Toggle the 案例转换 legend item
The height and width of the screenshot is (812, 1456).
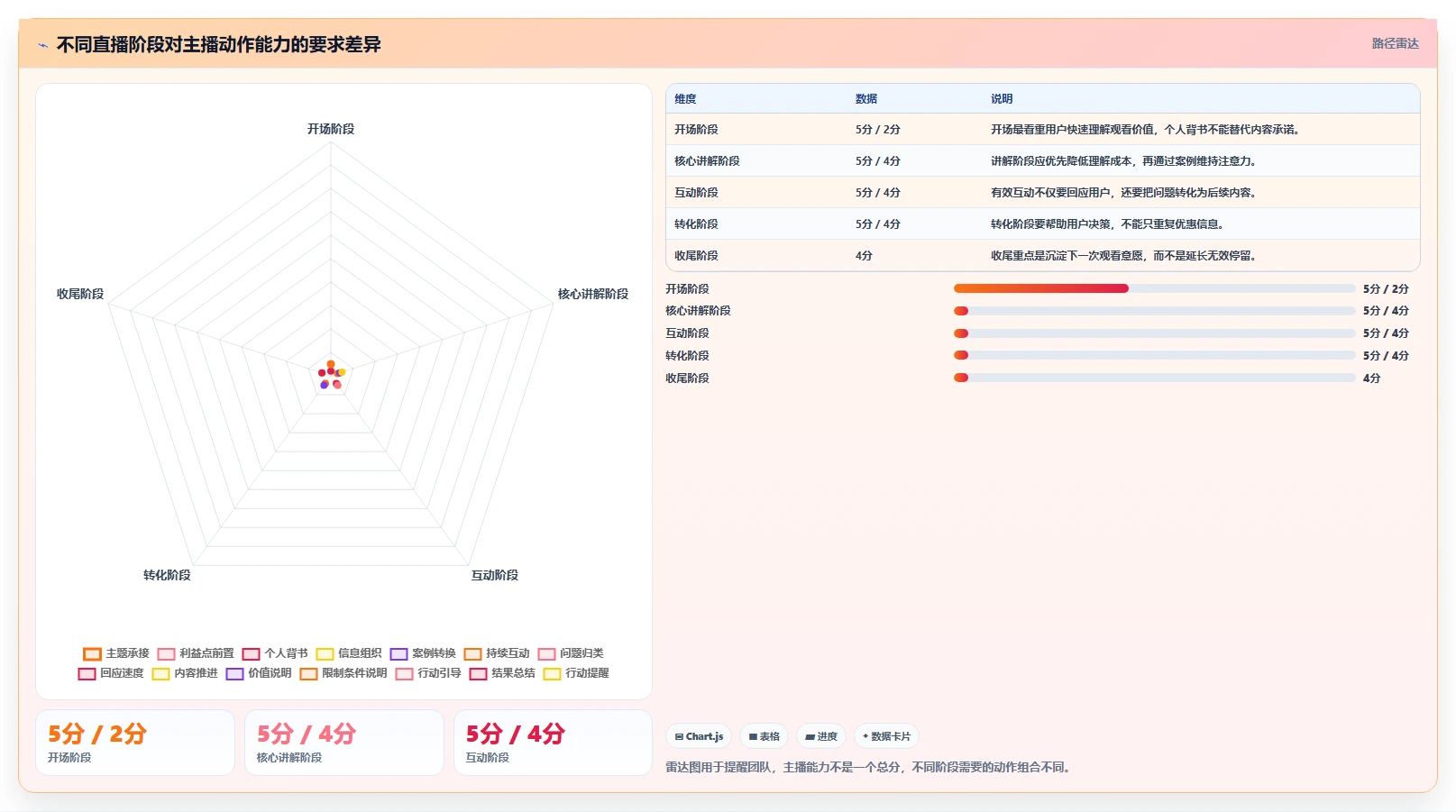423,653
